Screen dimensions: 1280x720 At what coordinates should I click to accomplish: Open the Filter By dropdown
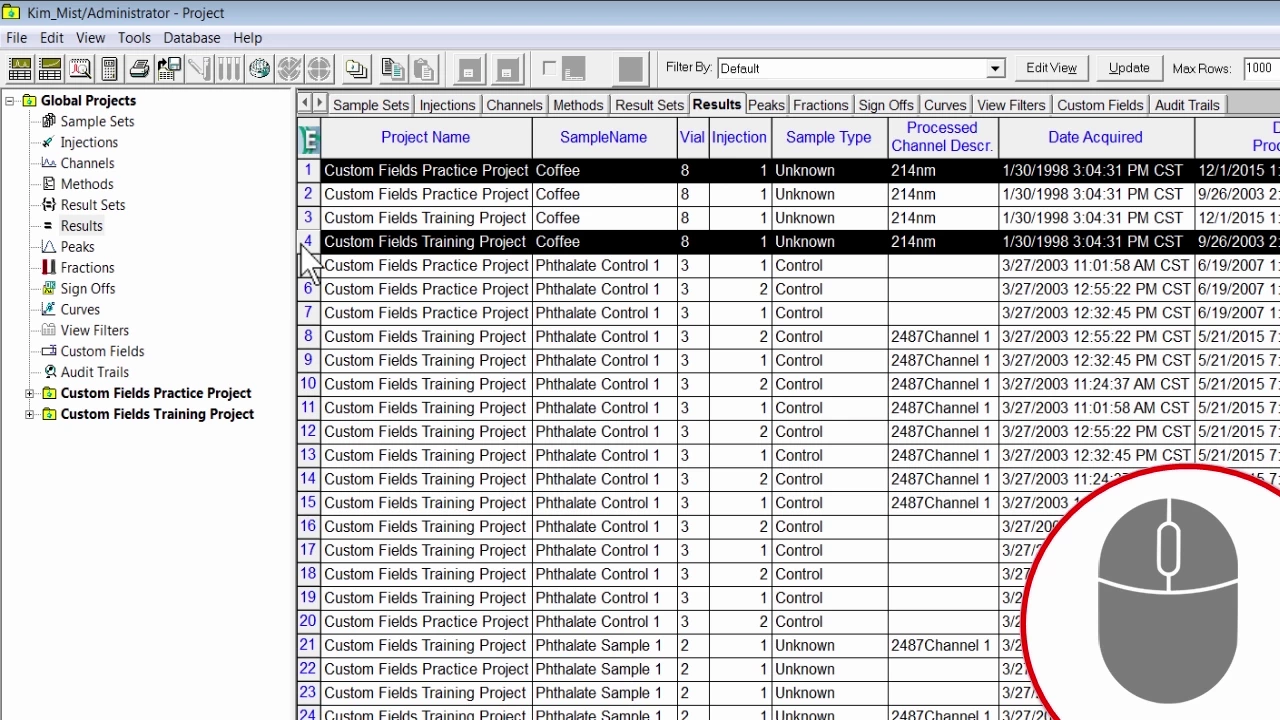pyautogui.click(x=995, y=69)
